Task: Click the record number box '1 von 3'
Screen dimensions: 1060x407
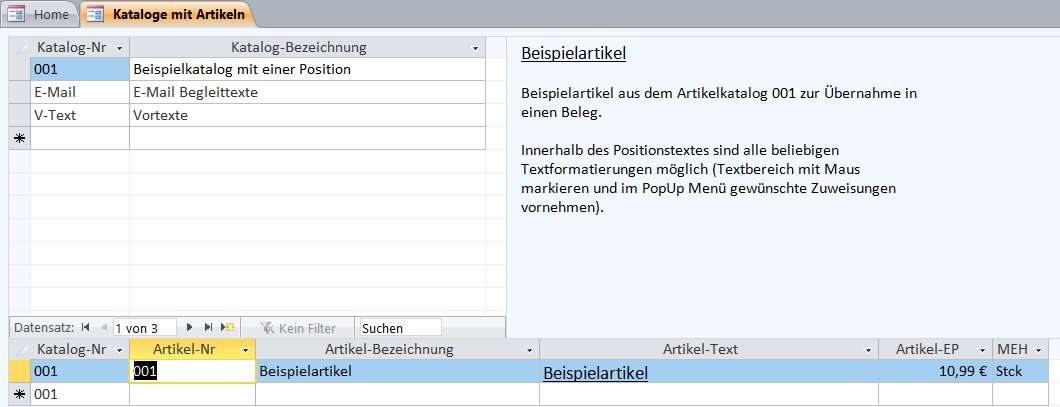Action: point(143,327)
